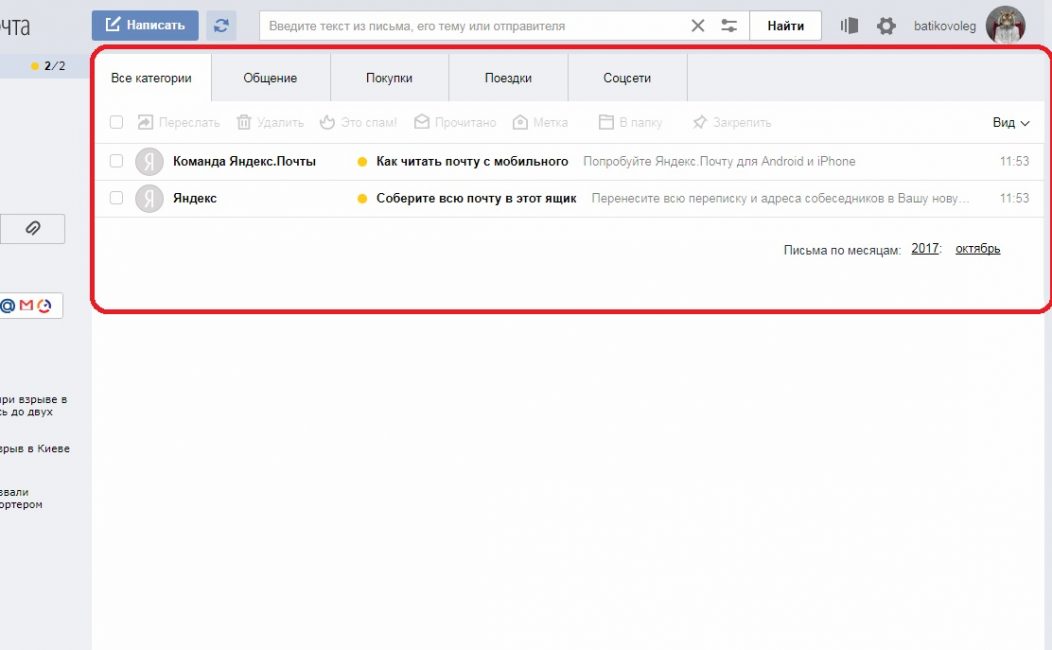Click the Найти search button
Viewport: 1052px width, 650px height.
786,25
